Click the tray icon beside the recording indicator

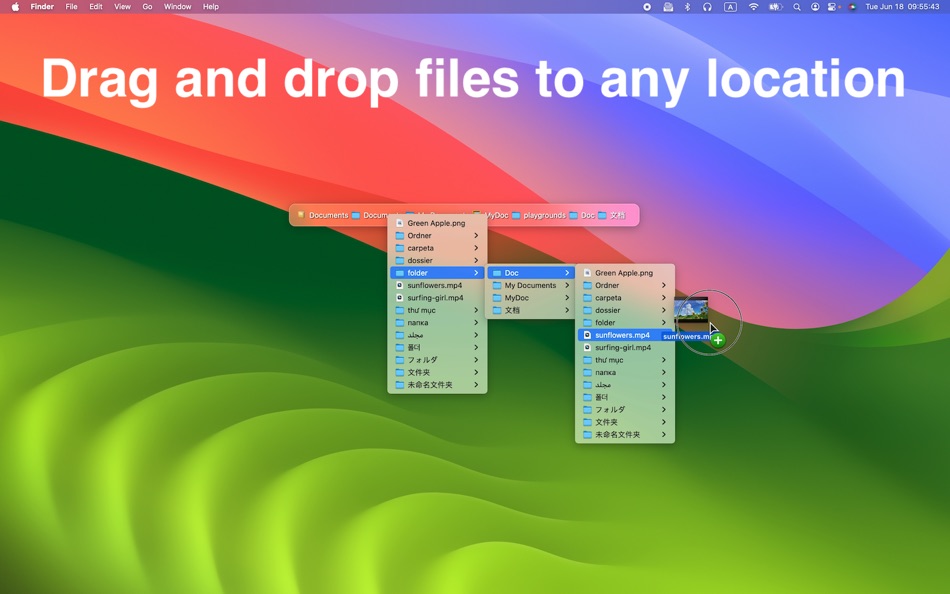[x=668, y=7]
